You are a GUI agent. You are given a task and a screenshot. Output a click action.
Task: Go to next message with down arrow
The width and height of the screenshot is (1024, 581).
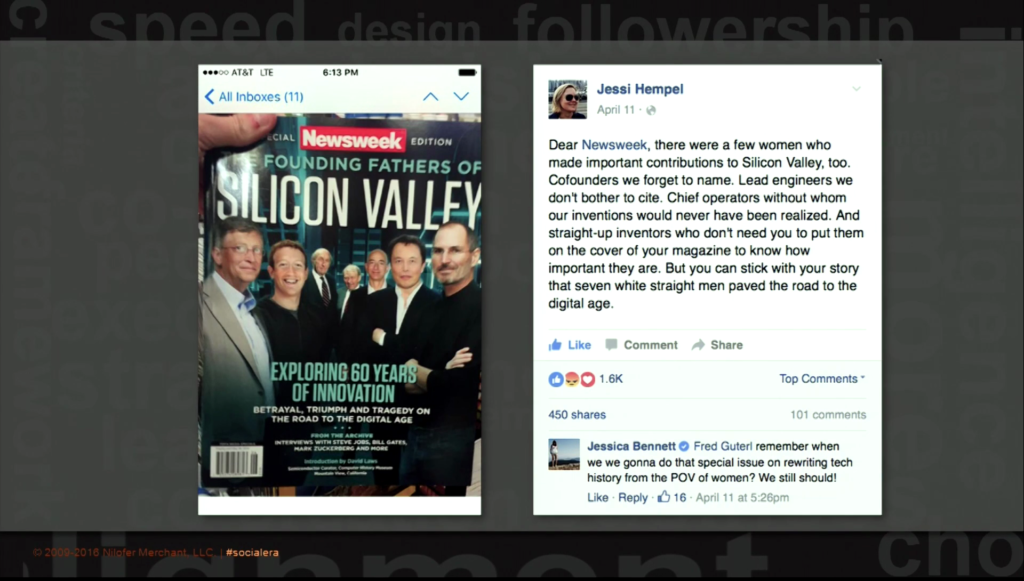pyautogui.click(x=461, y=97)
